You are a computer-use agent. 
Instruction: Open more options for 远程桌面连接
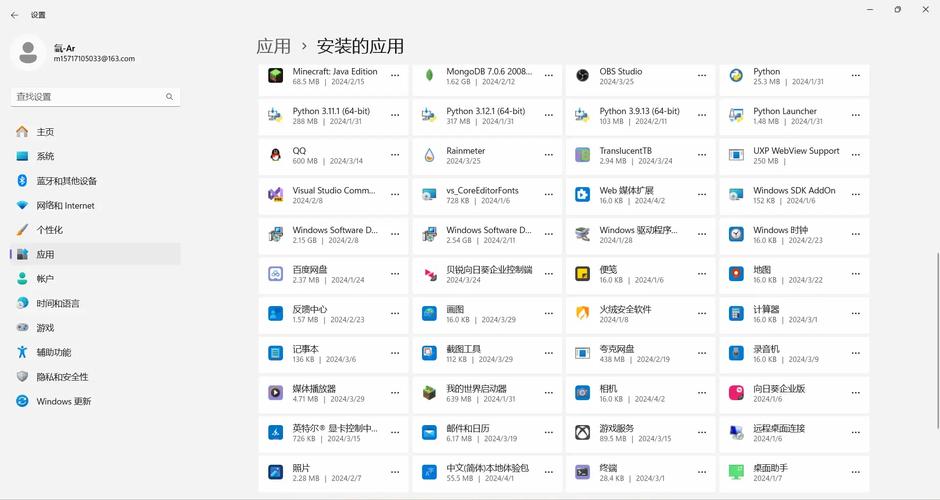(x=855, y=432)
